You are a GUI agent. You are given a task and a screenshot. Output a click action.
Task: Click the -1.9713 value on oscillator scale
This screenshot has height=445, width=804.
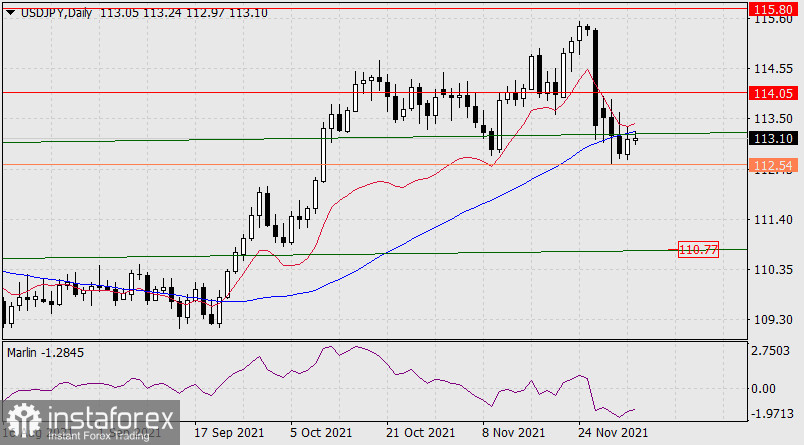(x=772, y=412)
